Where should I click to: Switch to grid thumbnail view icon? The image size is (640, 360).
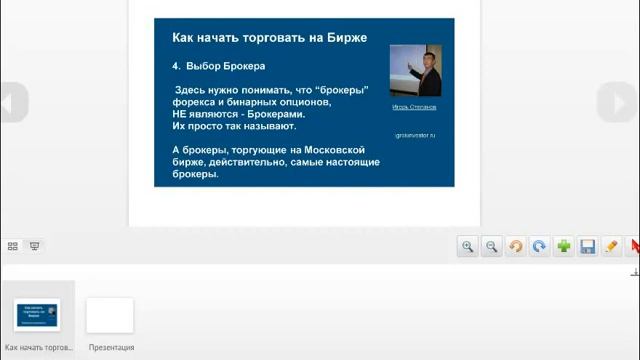(13, 246)
